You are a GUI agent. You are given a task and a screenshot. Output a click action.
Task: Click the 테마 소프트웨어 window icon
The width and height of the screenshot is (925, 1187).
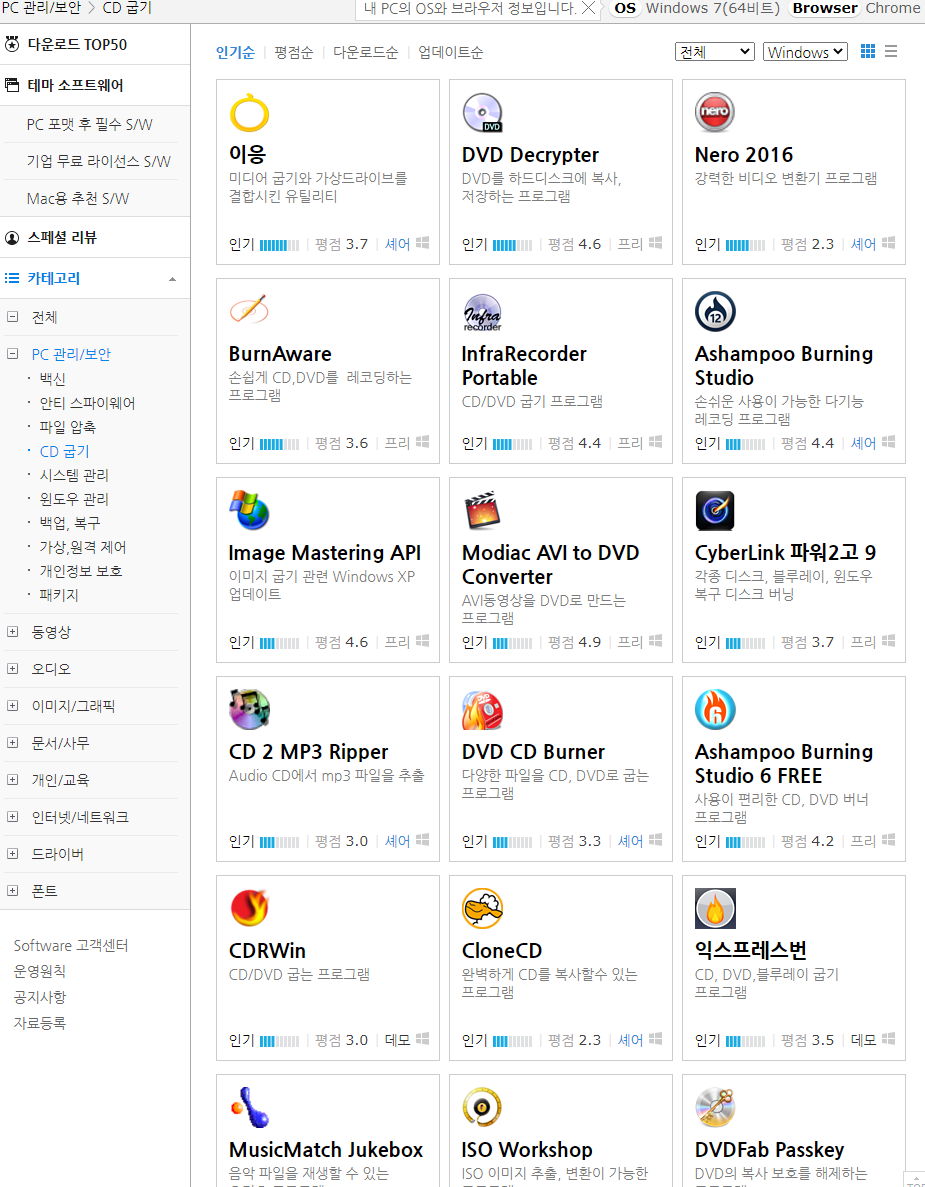12,85
